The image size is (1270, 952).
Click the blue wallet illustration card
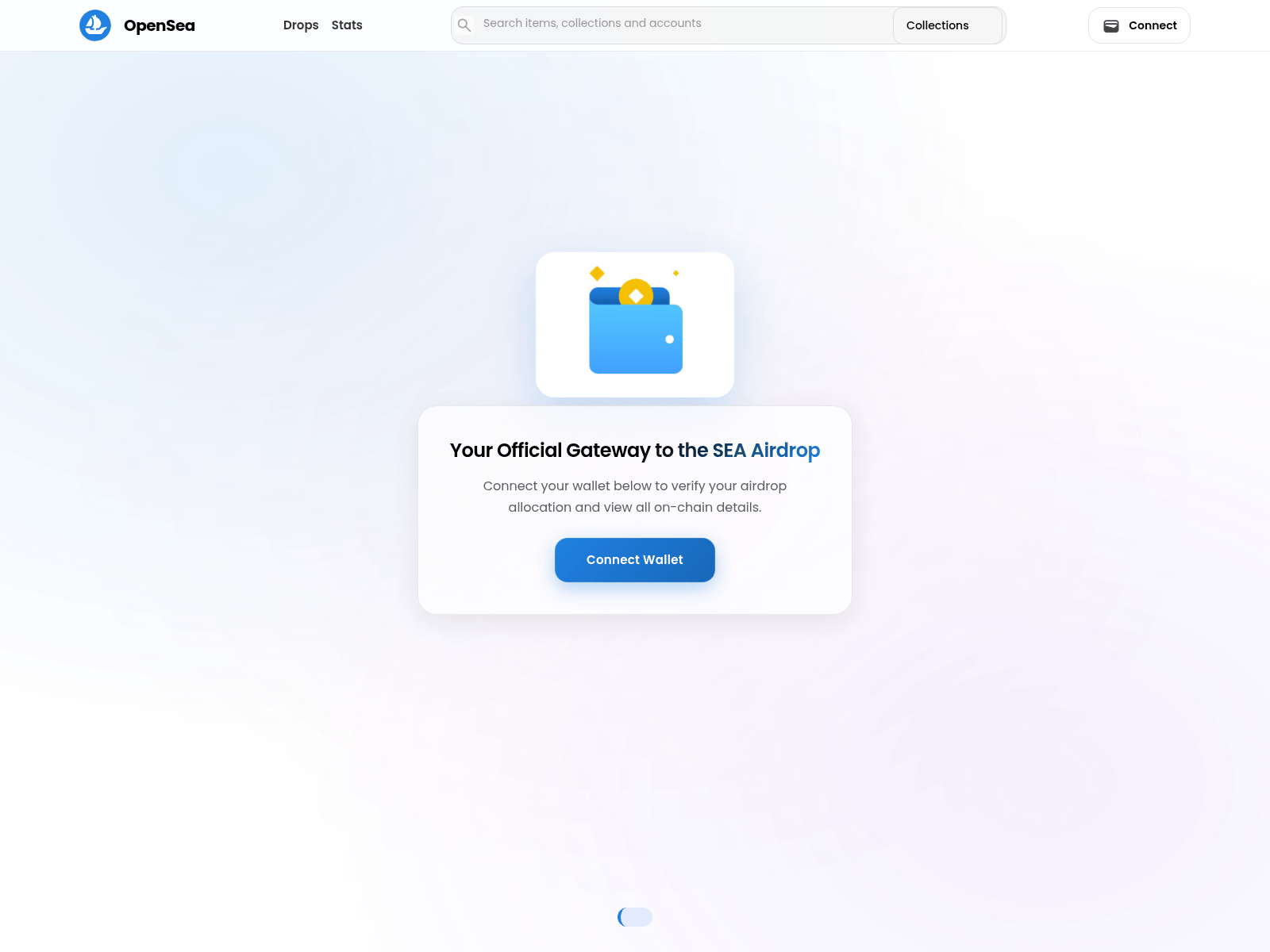pyautogui.click(x=635, y=324)
